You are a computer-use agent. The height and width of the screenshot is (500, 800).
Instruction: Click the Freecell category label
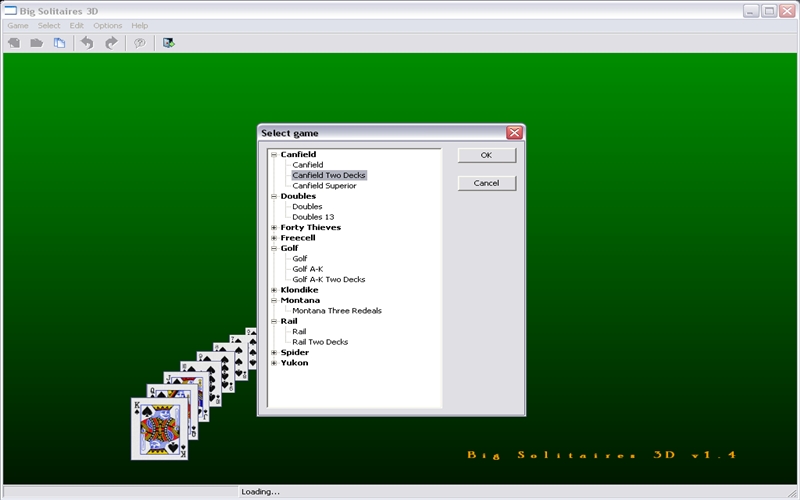[298, 238]
